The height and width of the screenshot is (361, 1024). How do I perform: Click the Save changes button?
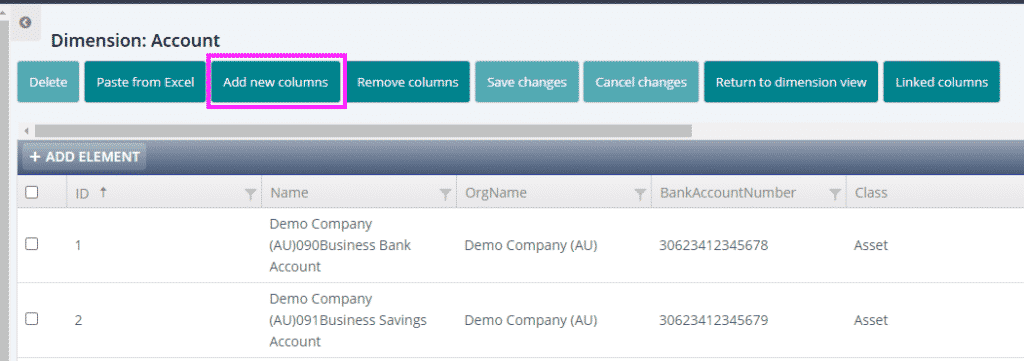pyautogui.click(x=527, y=82)
